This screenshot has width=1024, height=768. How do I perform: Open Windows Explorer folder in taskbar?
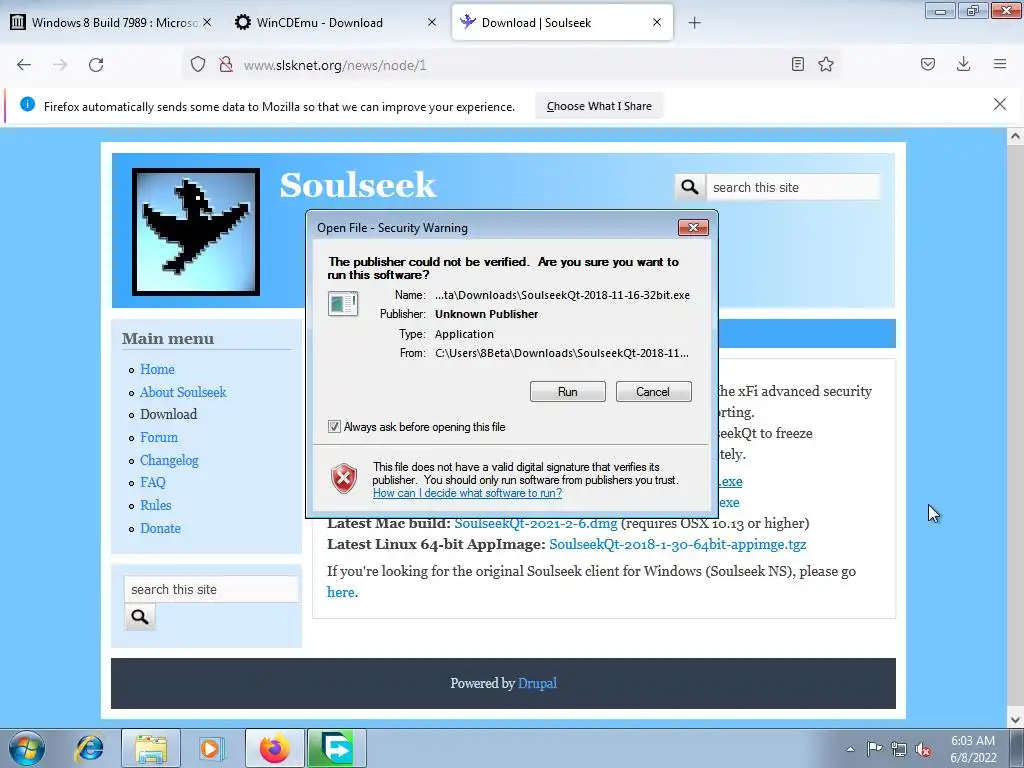coord(151,748)
